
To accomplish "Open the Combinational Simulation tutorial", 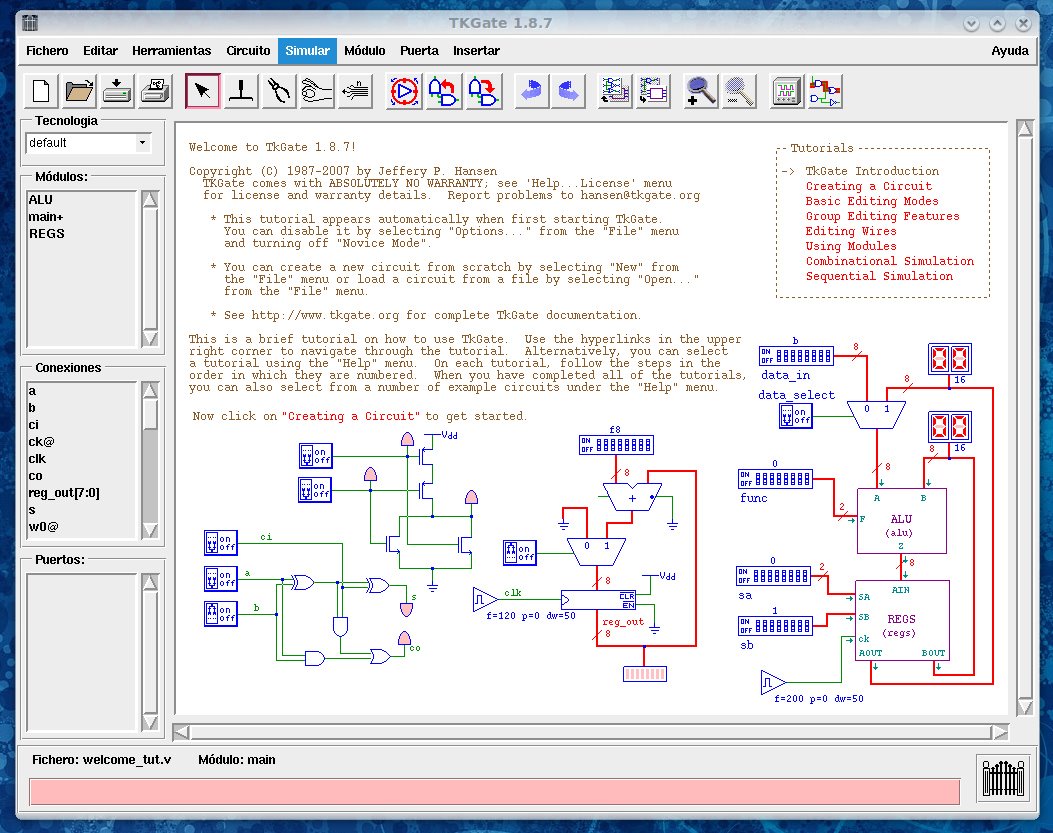I will pos(890,261).
